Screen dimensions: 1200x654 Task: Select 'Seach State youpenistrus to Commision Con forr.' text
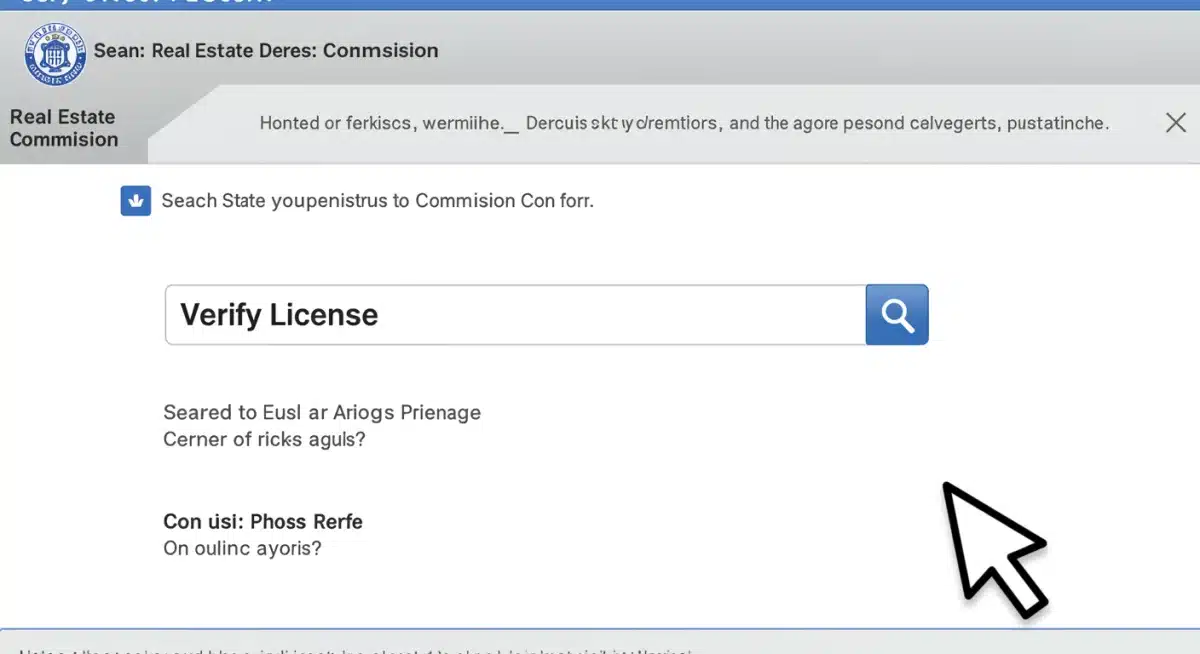(377, 201)
